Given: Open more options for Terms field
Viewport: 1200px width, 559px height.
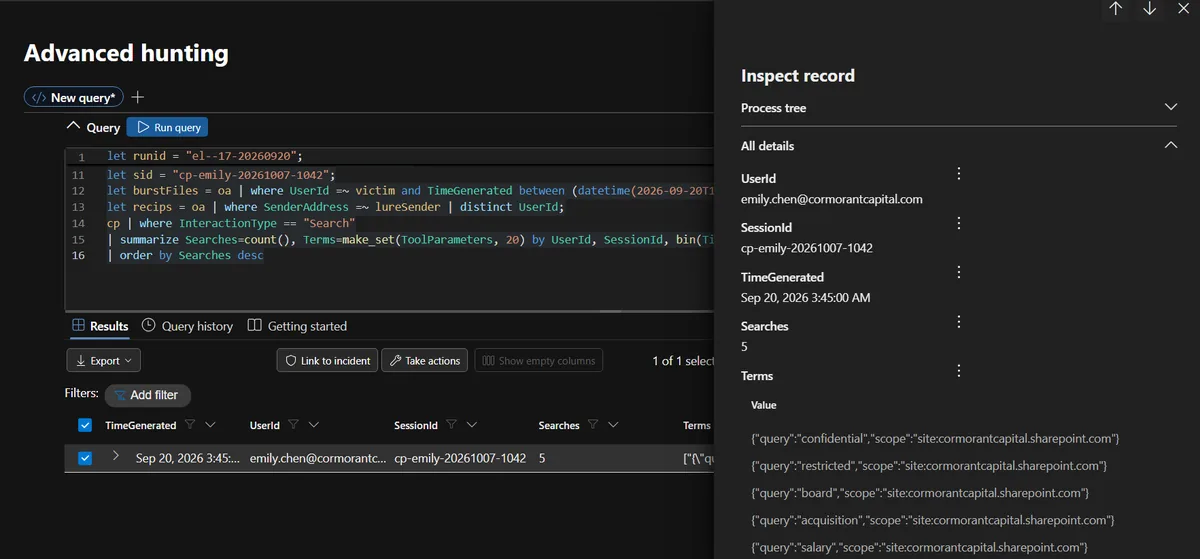Looking at the screenshot, I should pyautogui.click(x=958, y=371).
